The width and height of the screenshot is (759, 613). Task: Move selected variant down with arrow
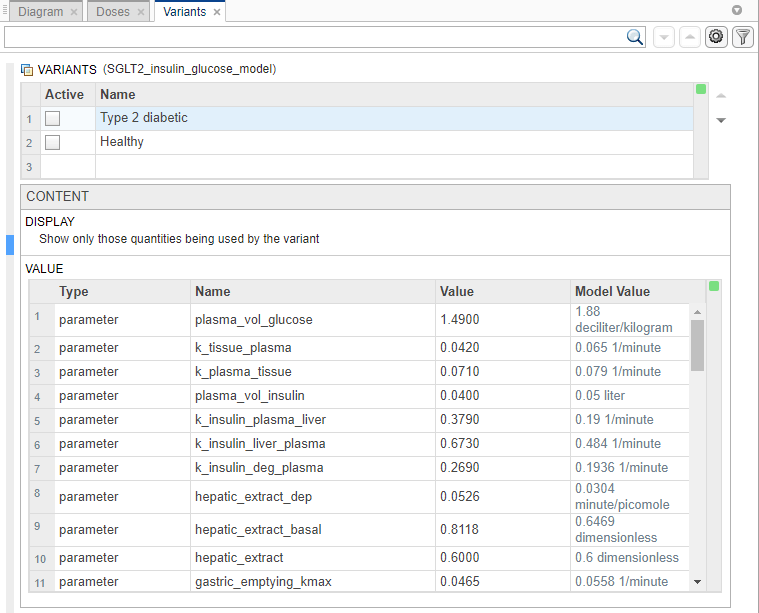(x=721, y=120)
